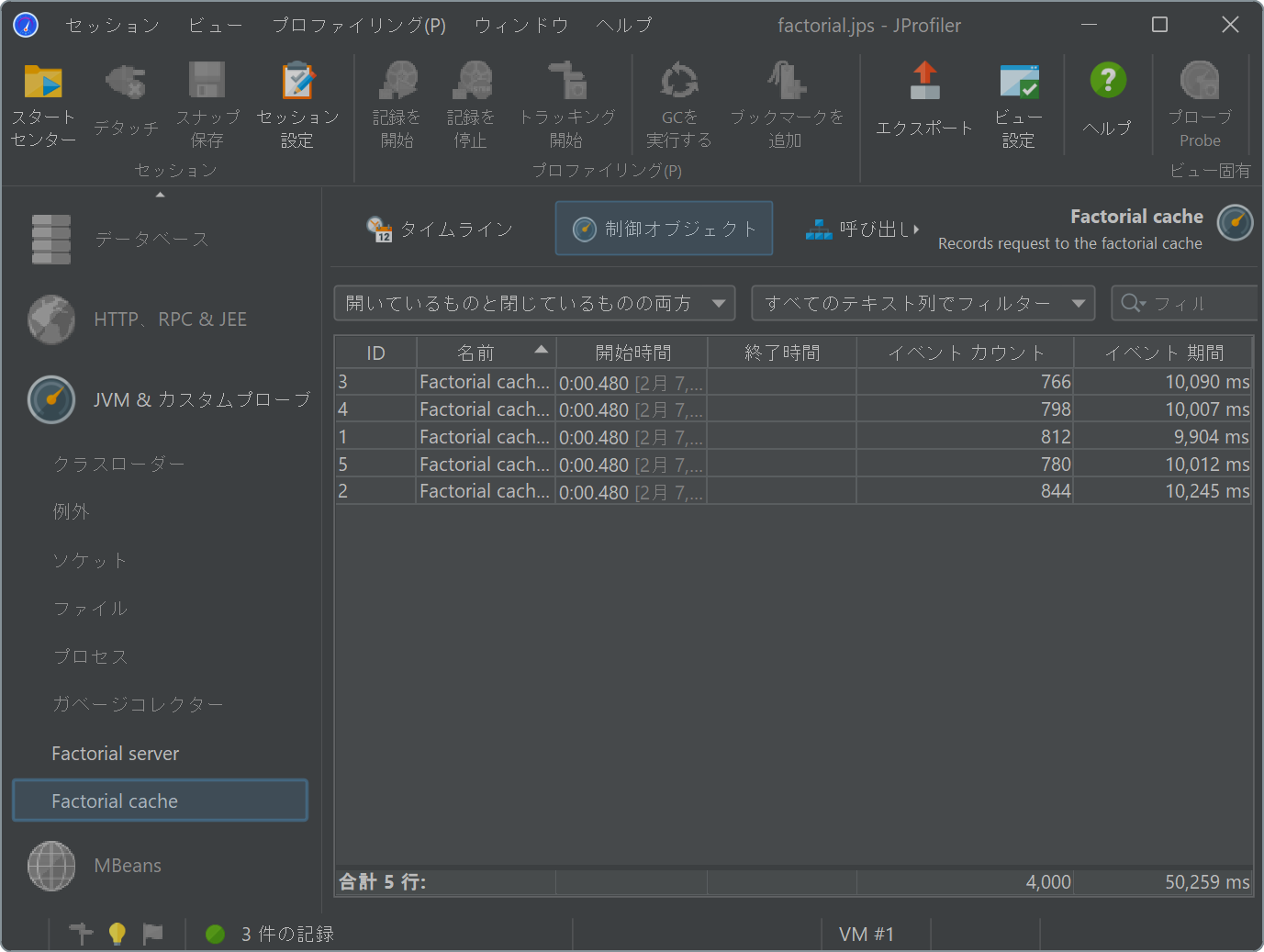The width and height of the screenshot is (1264, 952).
Task: Open the ウィンドウ menu
Action: [521, 25]
